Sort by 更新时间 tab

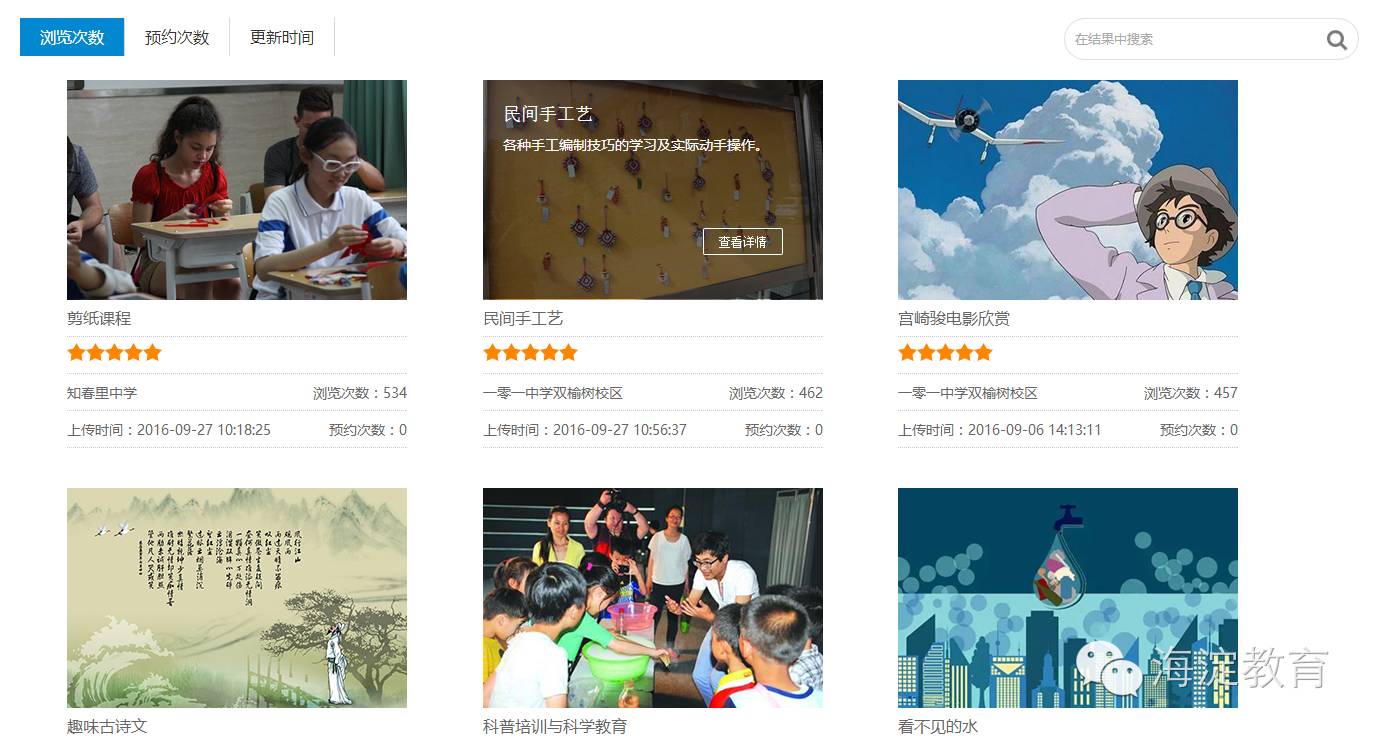pyautogui.click(x=282, y=37)
